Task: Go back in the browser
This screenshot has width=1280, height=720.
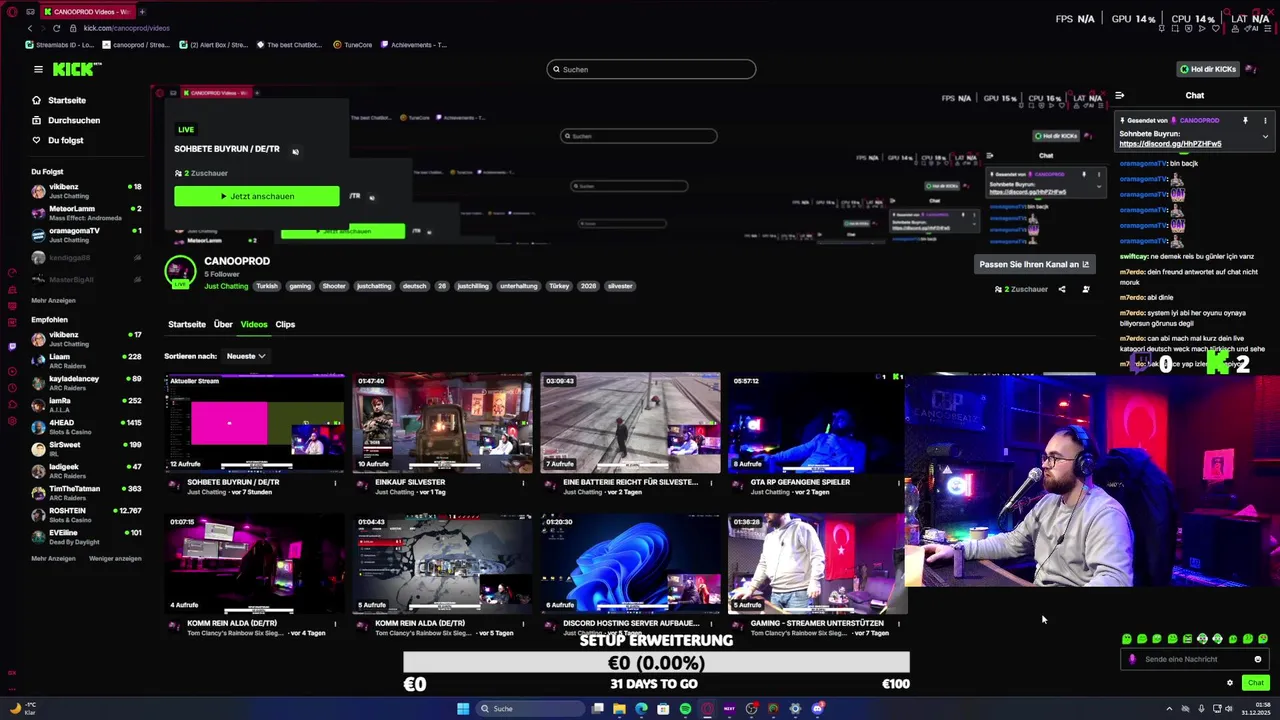Action: point(30,28)
